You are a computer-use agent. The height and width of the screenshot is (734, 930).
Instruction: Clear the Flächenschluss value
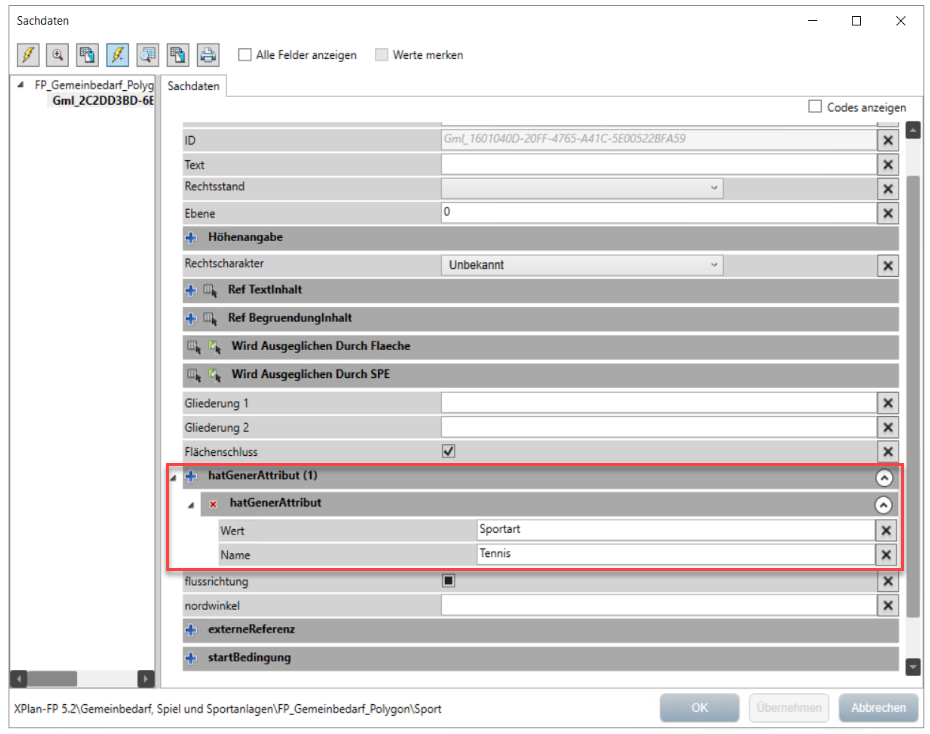pyautogui.click(x=888, y=452)
